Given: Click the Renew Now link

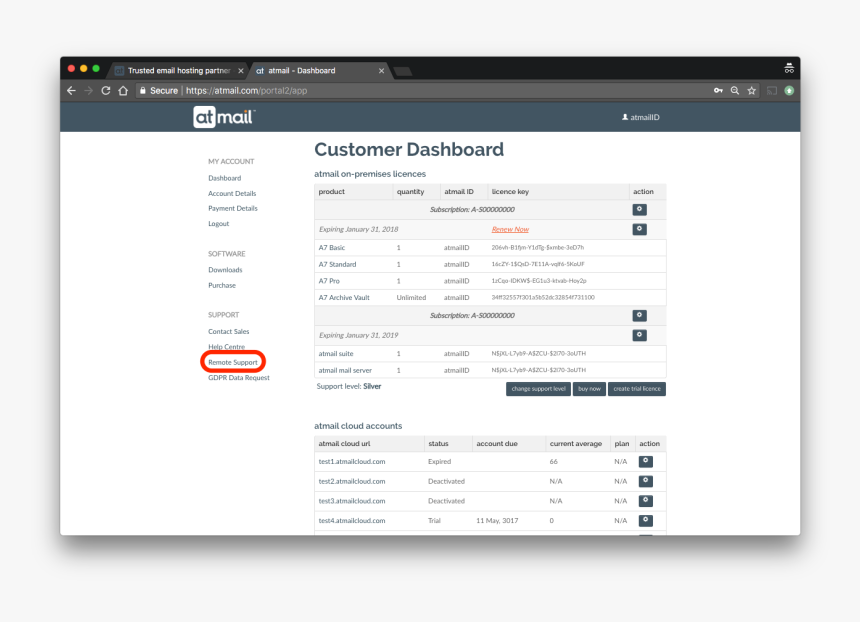Looking at the screenshot, I should (510, 229).
